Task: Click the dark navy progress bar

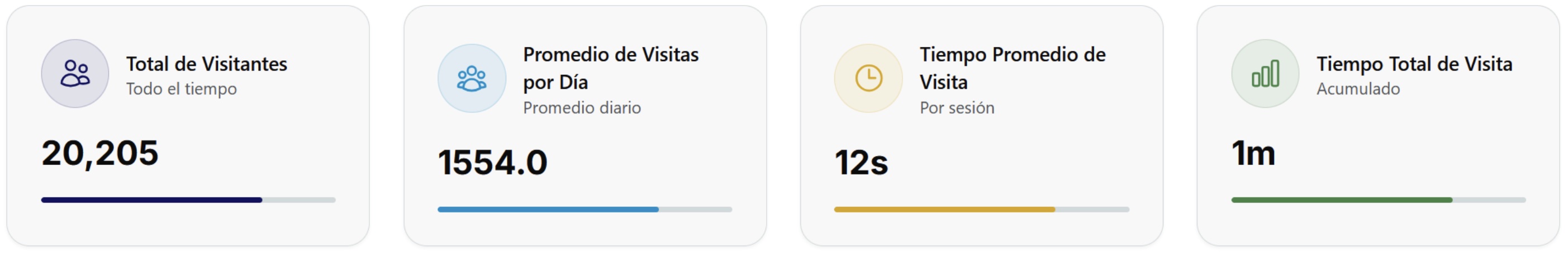Action: click(152, 200)
